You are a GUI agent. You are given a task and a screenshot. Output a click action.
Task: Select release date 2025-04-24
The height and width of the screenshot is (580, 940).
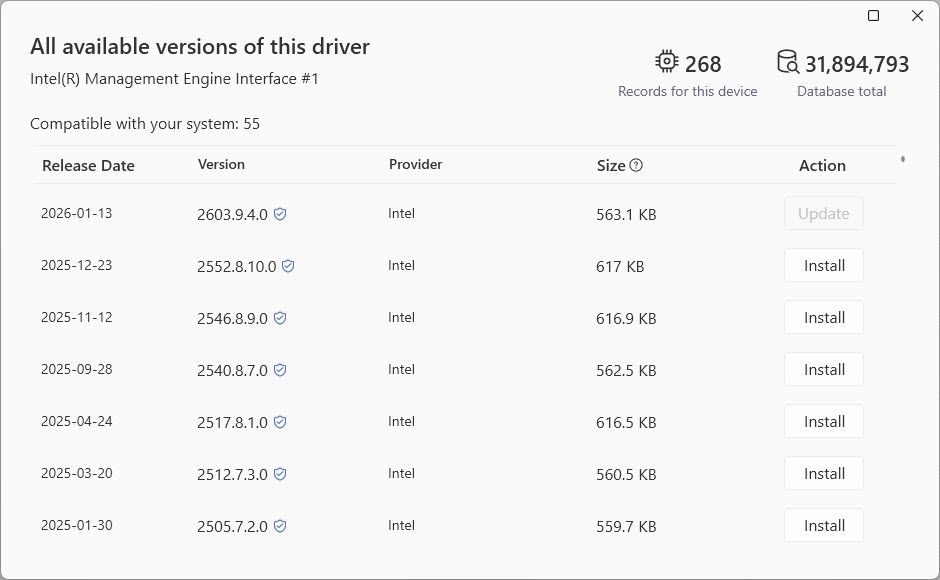(x=77, y=421)
